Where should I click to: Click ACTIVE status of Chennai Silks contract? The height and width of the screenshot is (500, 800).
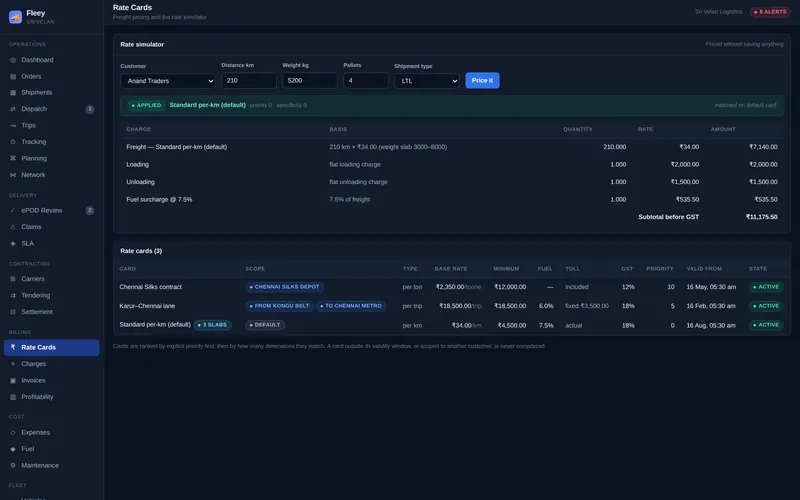pos(766,287)
